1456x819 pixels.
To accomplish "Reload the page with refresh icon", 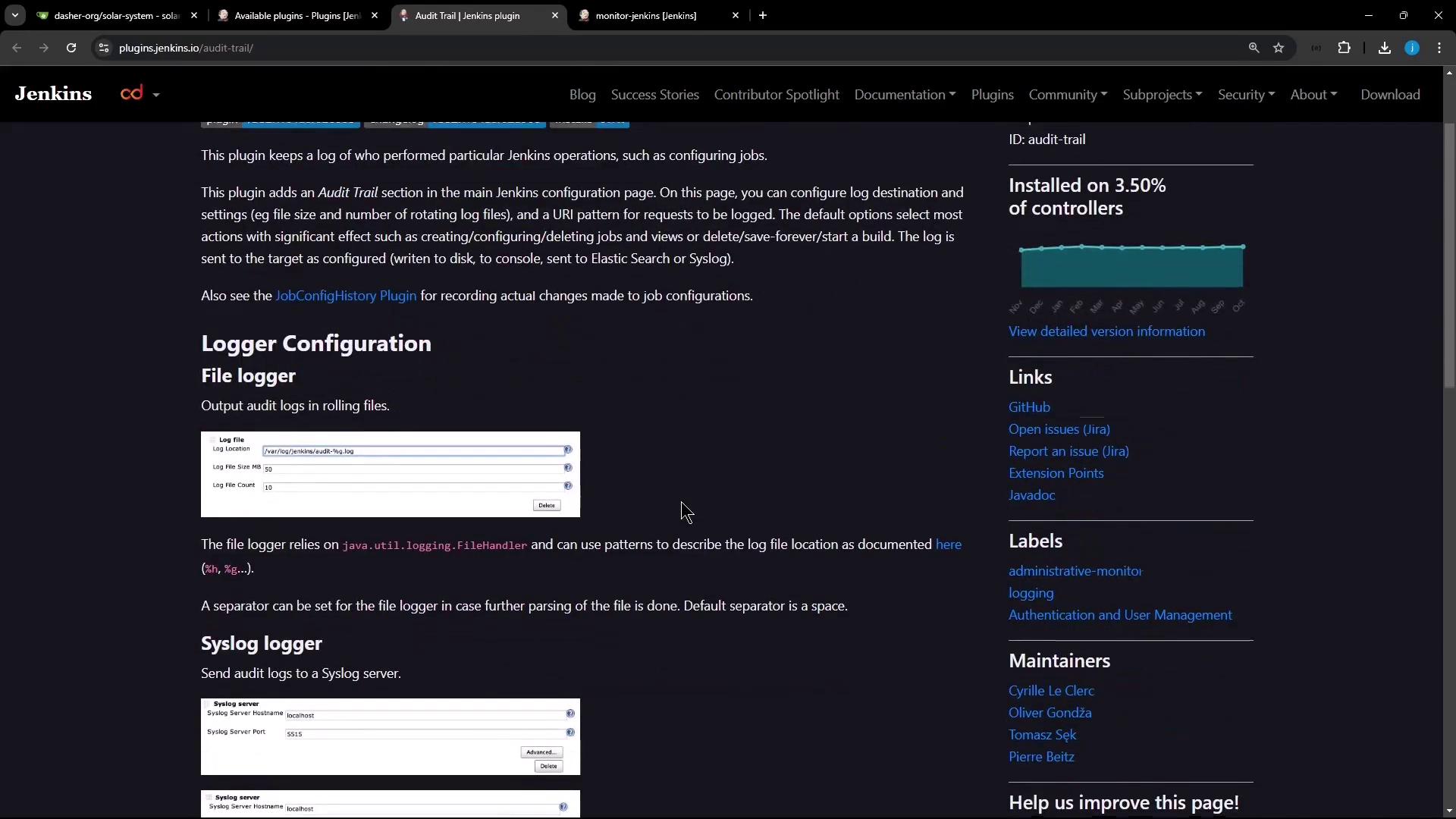I will pos(71,48).
